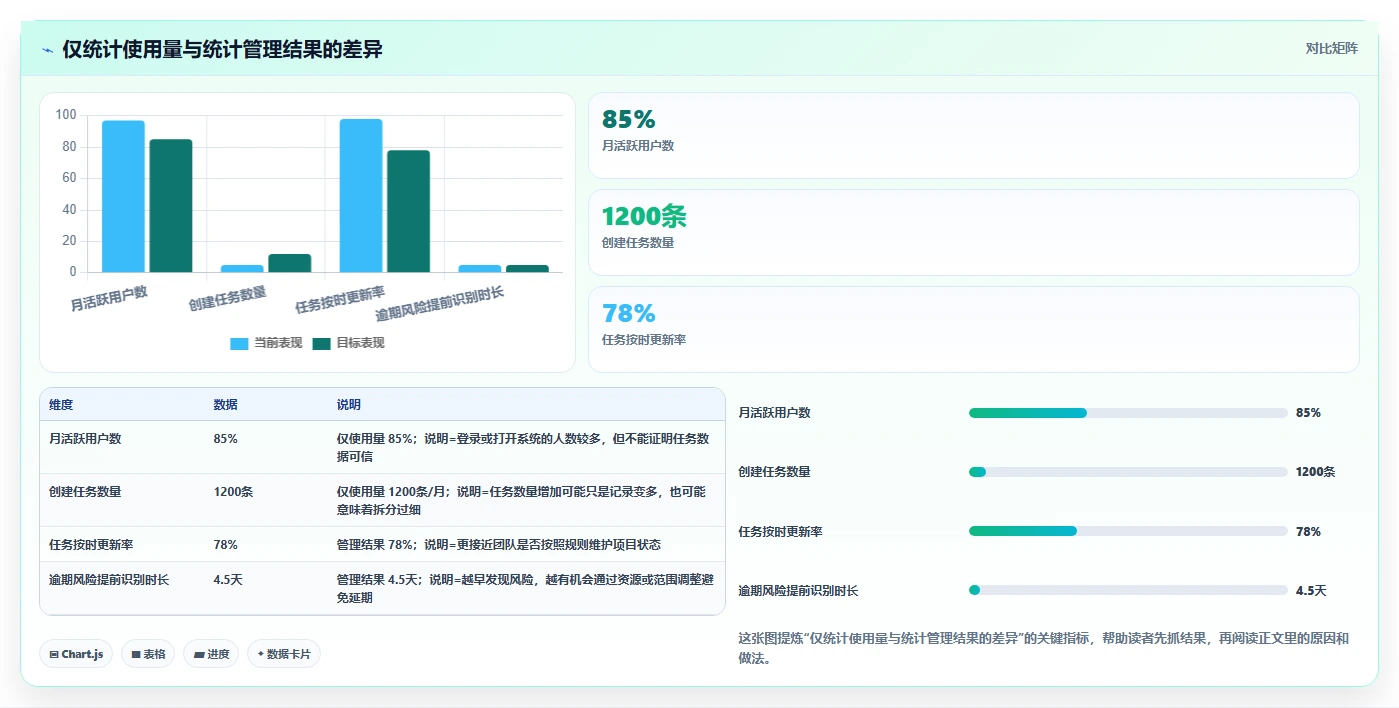Viewport: 1399px width, 708px height.
Task: Click the 进度 tag chip
Action: pos(211,654)
